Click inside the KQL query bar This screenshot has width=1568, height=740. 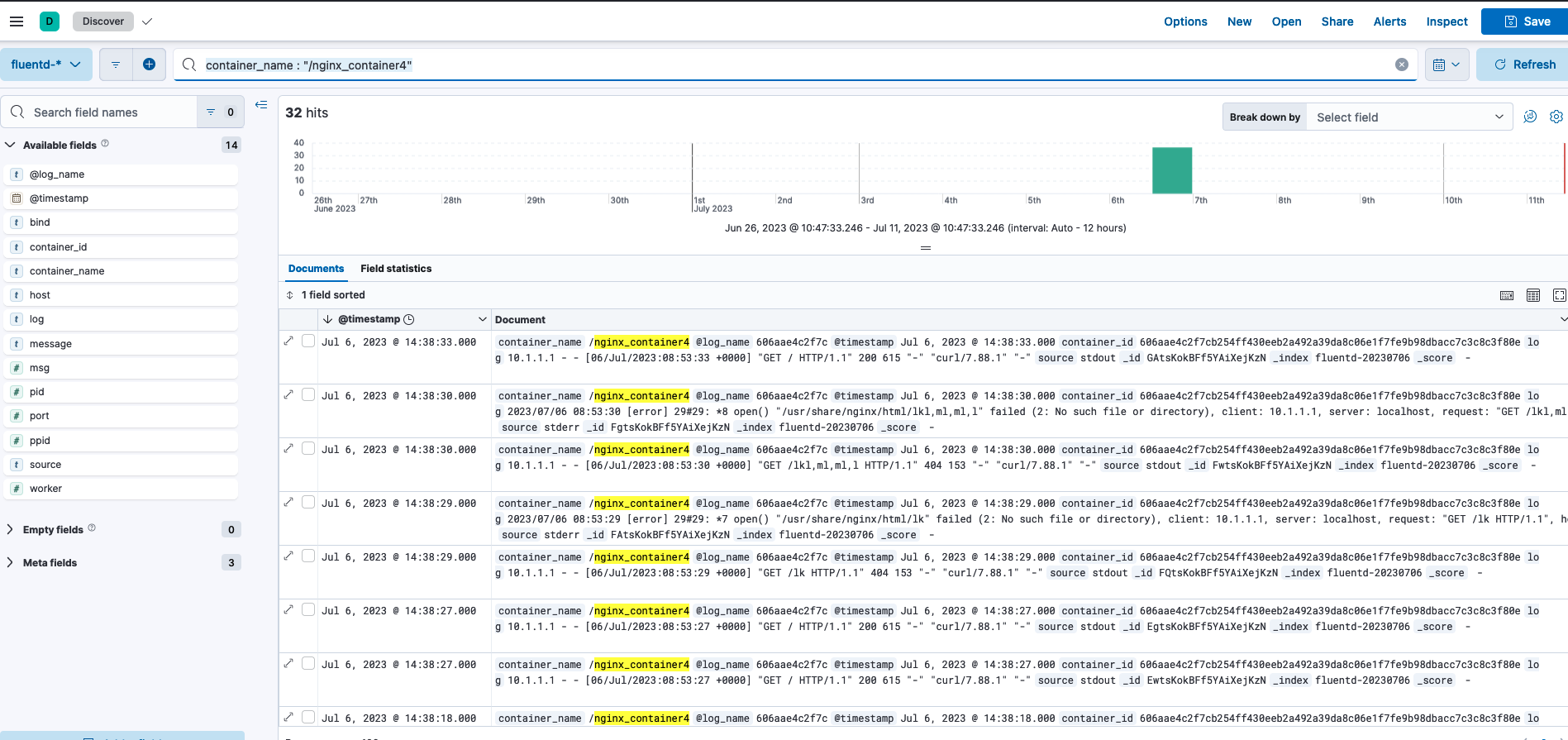794,64
